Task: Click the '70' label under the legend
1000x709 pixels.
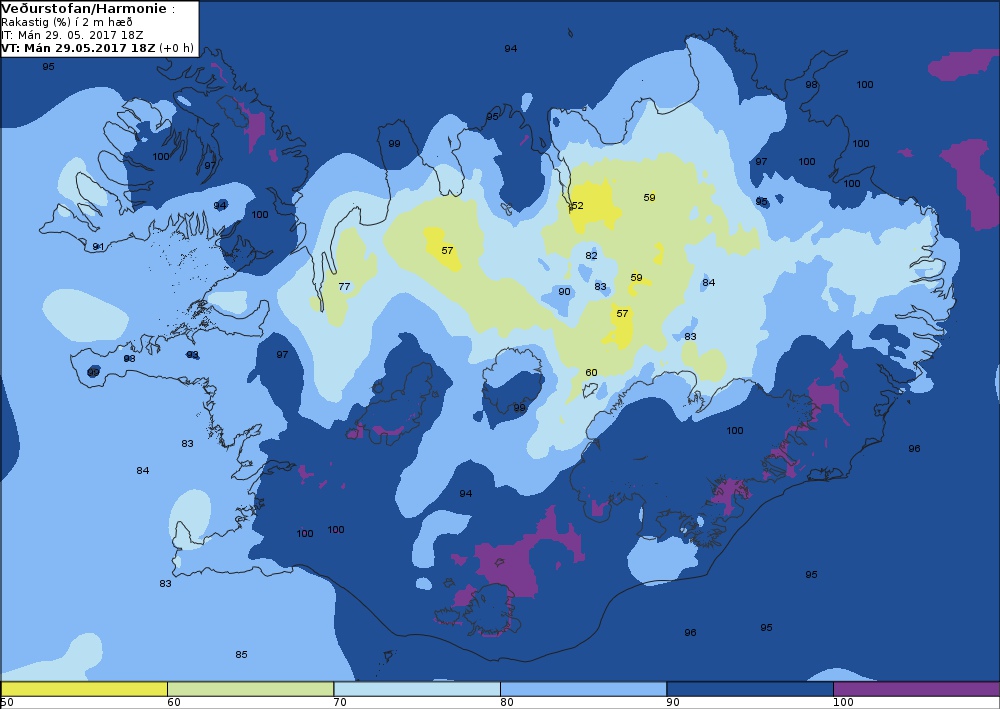Action: click(x=341, y=702)
